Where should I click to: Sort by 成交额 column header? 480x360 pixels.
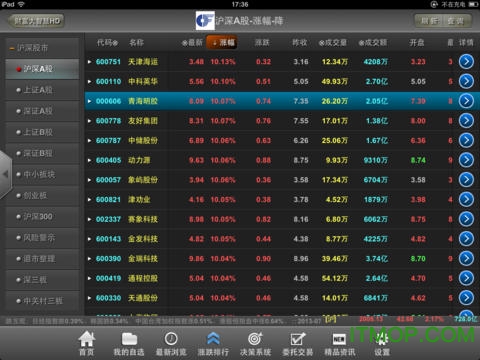[373, 43]
